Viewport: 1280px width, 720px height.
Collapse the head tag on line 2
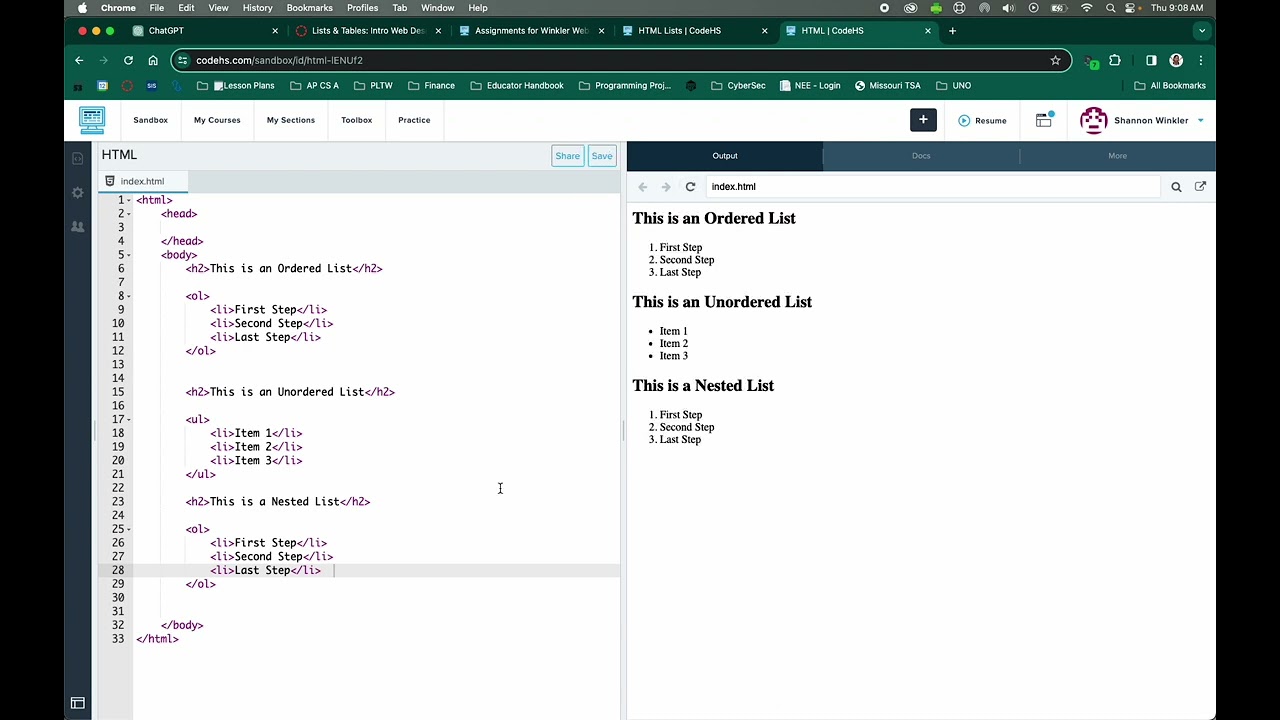[x=129, y=214]
